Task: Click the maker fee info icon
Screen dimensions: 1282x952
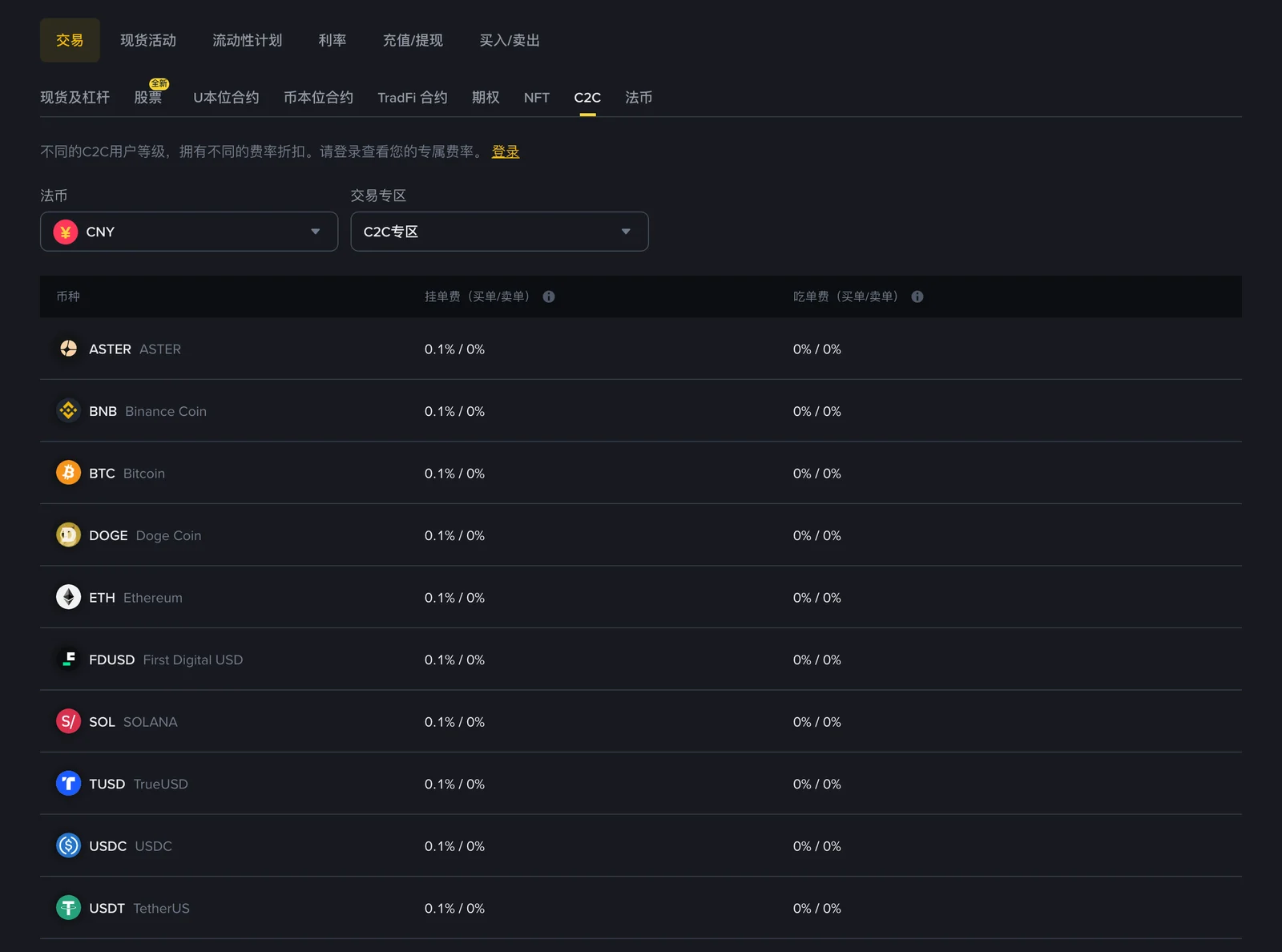Action: 549,296
